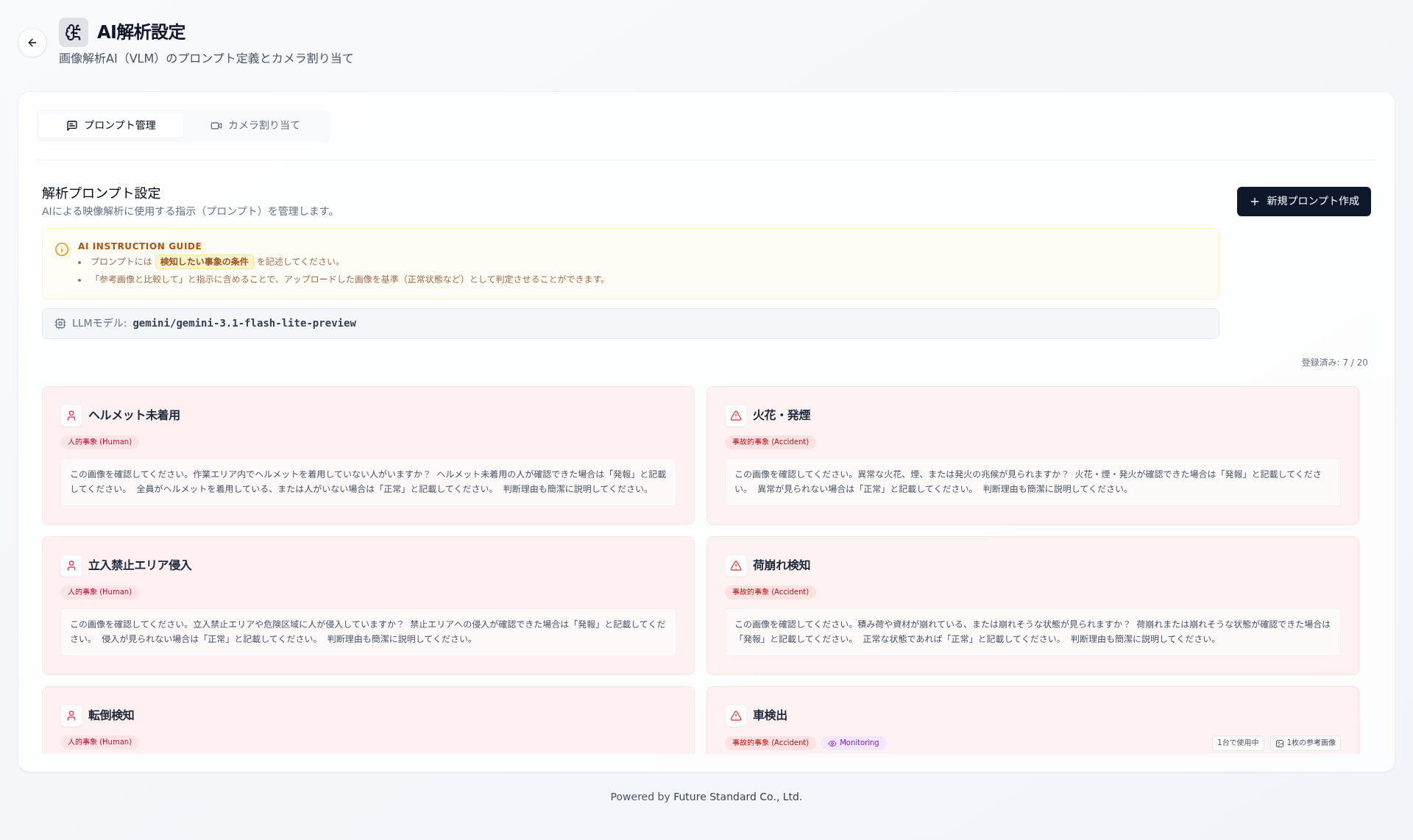Image resolution: width=1413 pixels, height=840 pixels.
Task: Click the warning triangle icon on 荷崩れ検知 card
Action: tap(736, 566)
